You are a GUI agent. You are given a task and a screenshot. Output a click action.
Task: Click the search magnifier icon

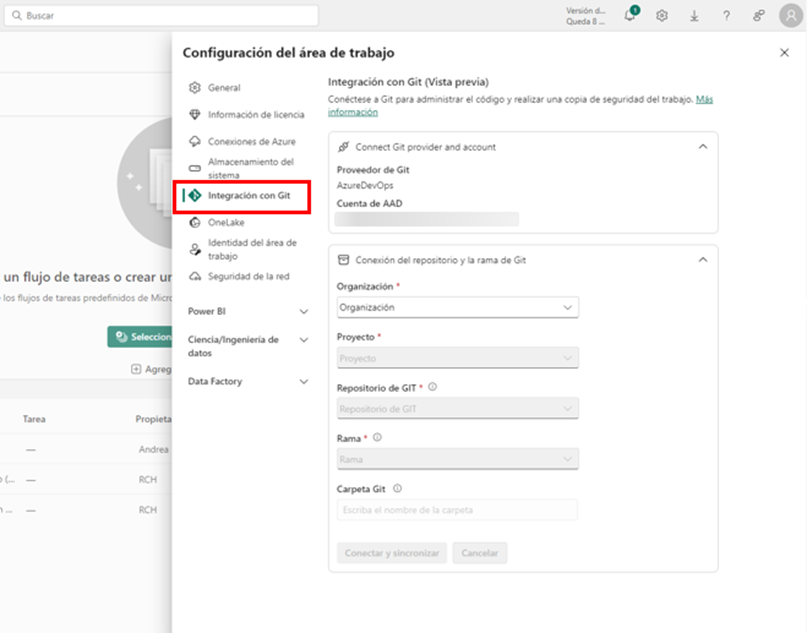[17, 15]
